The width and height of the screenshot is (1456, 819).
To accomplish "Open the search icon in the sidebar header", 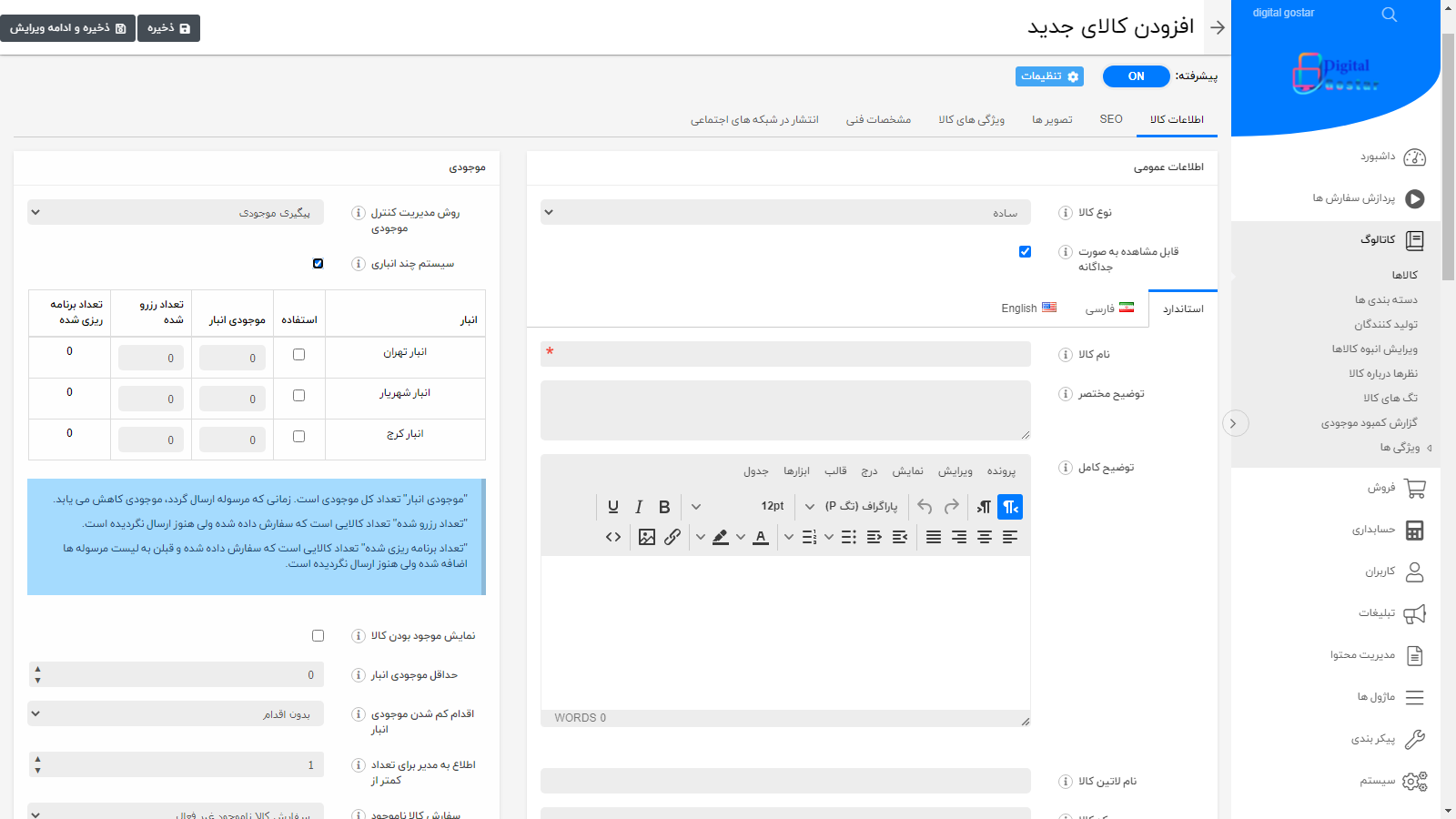I will tap(1389, 15).
